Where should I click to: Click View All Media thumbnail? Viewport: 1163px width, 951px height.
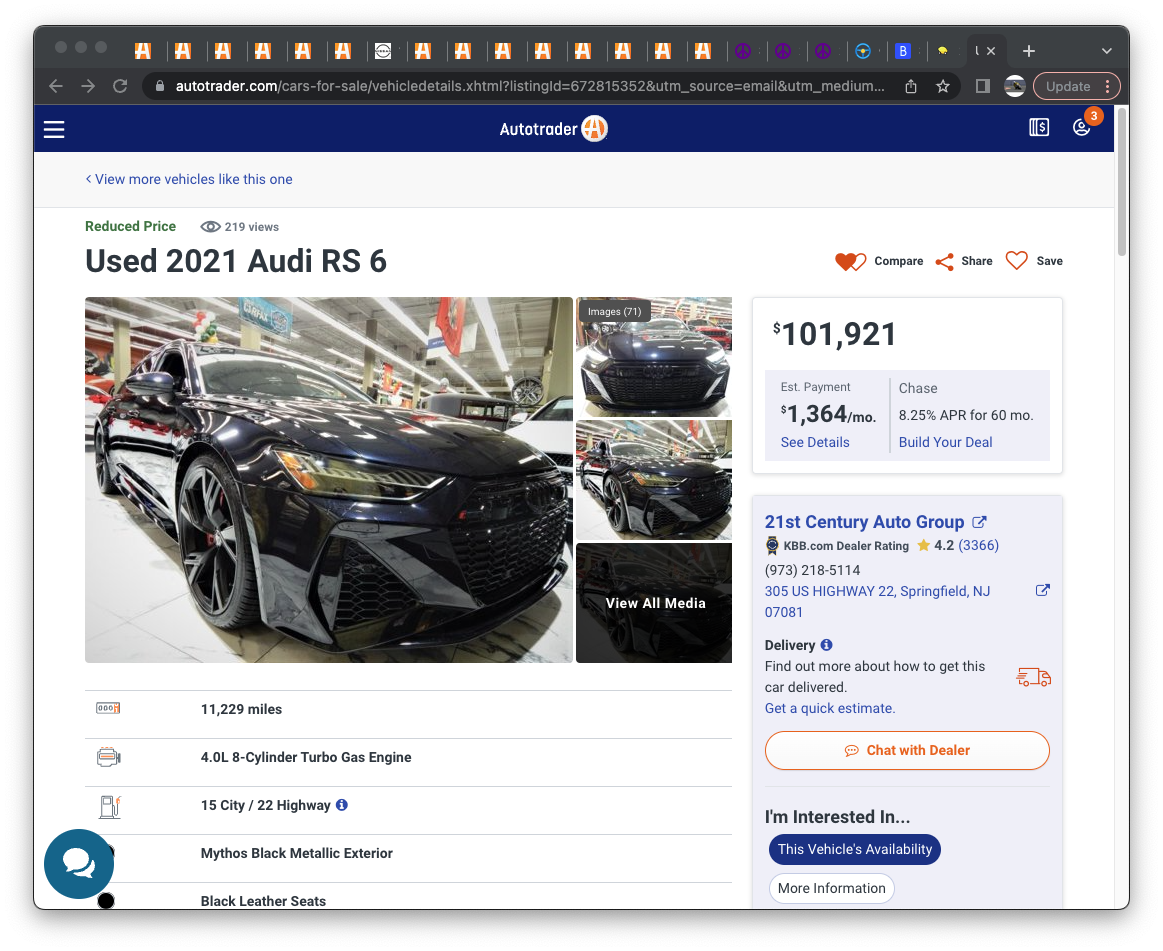pos(655,603)
